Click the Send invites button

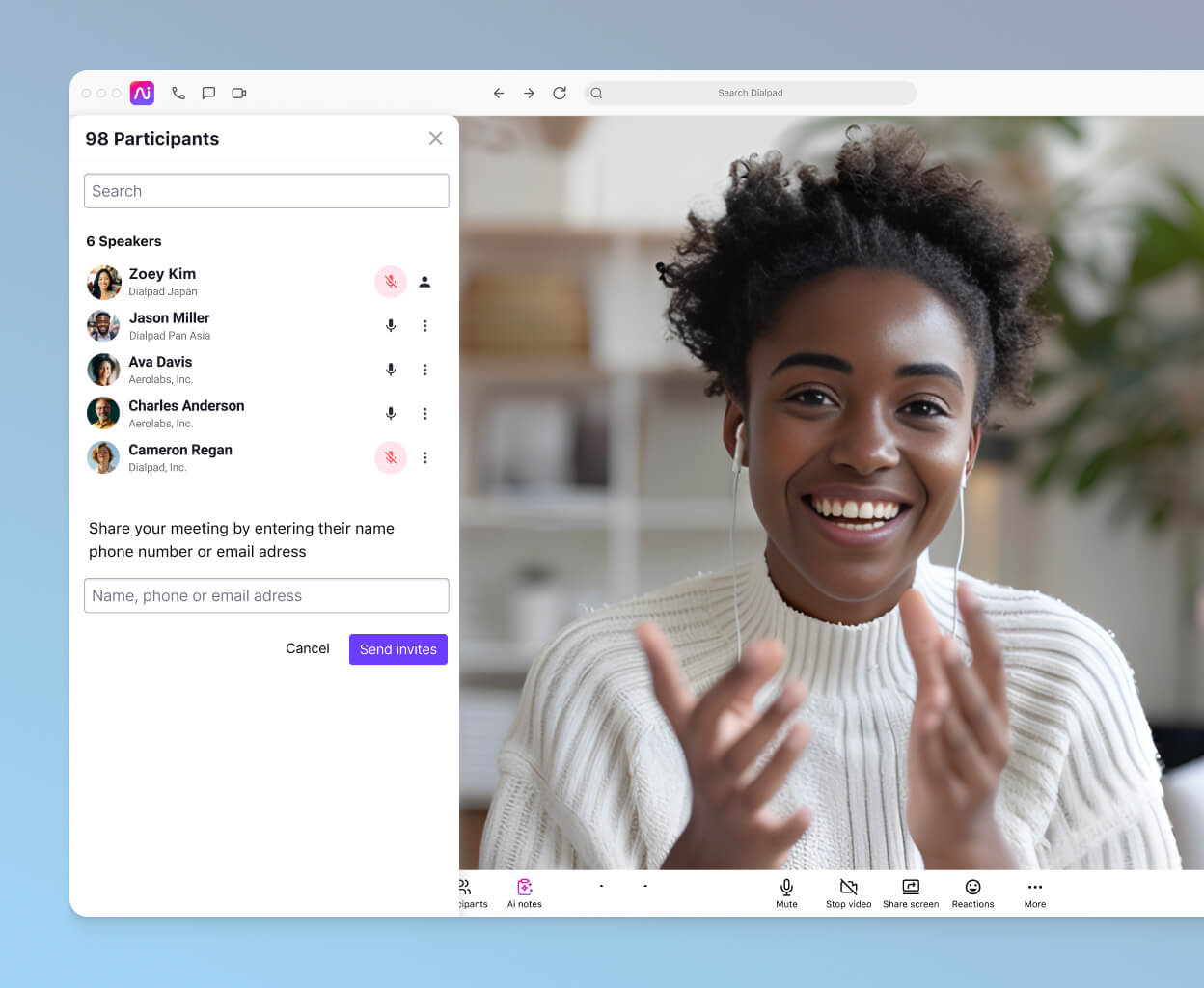point(397,649)
